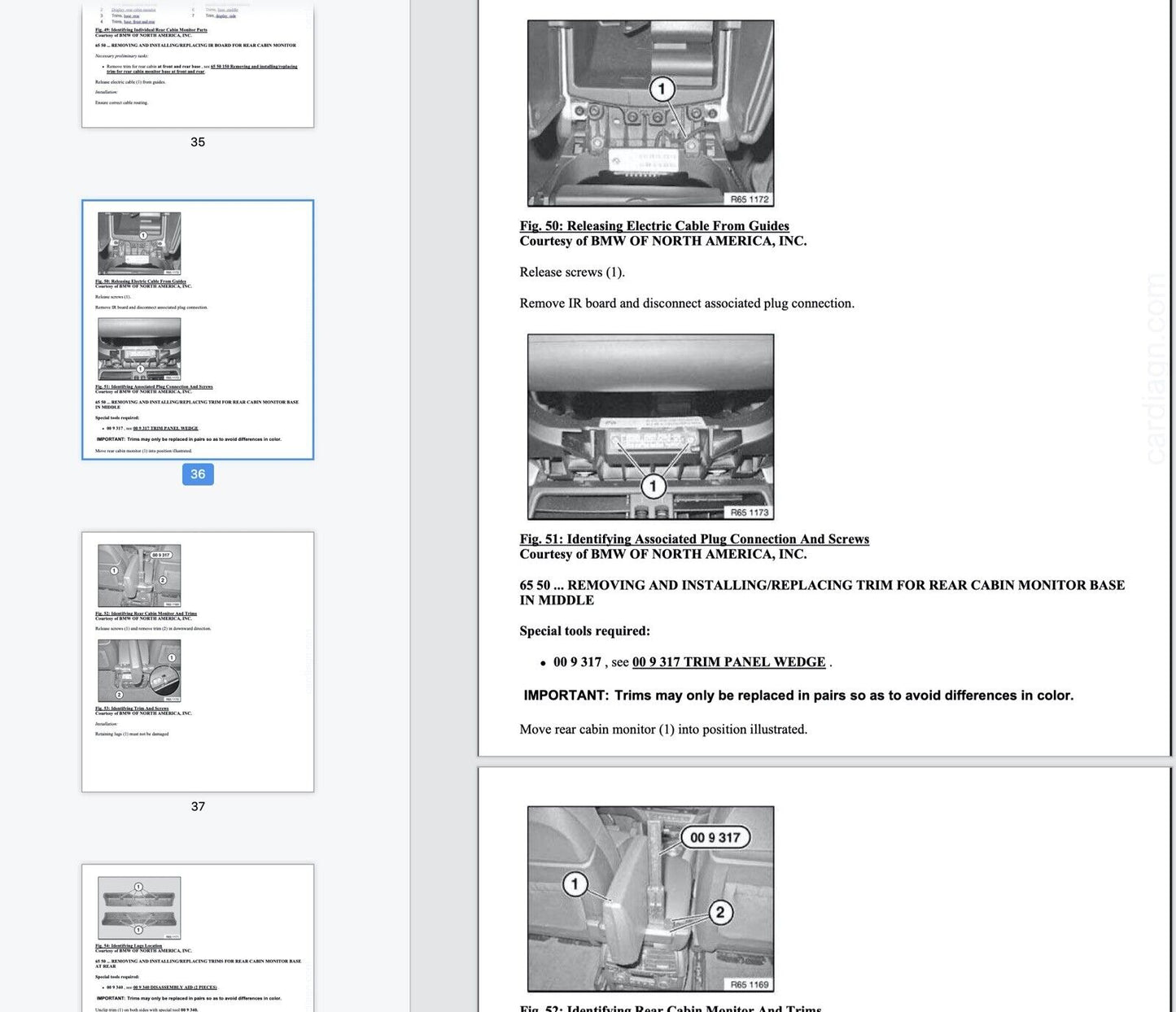The height and width of the screenshot is (1012, 1176).
Task: Click the "00 9 317" tool callout bubble
Action: click(x=715, y=838)
